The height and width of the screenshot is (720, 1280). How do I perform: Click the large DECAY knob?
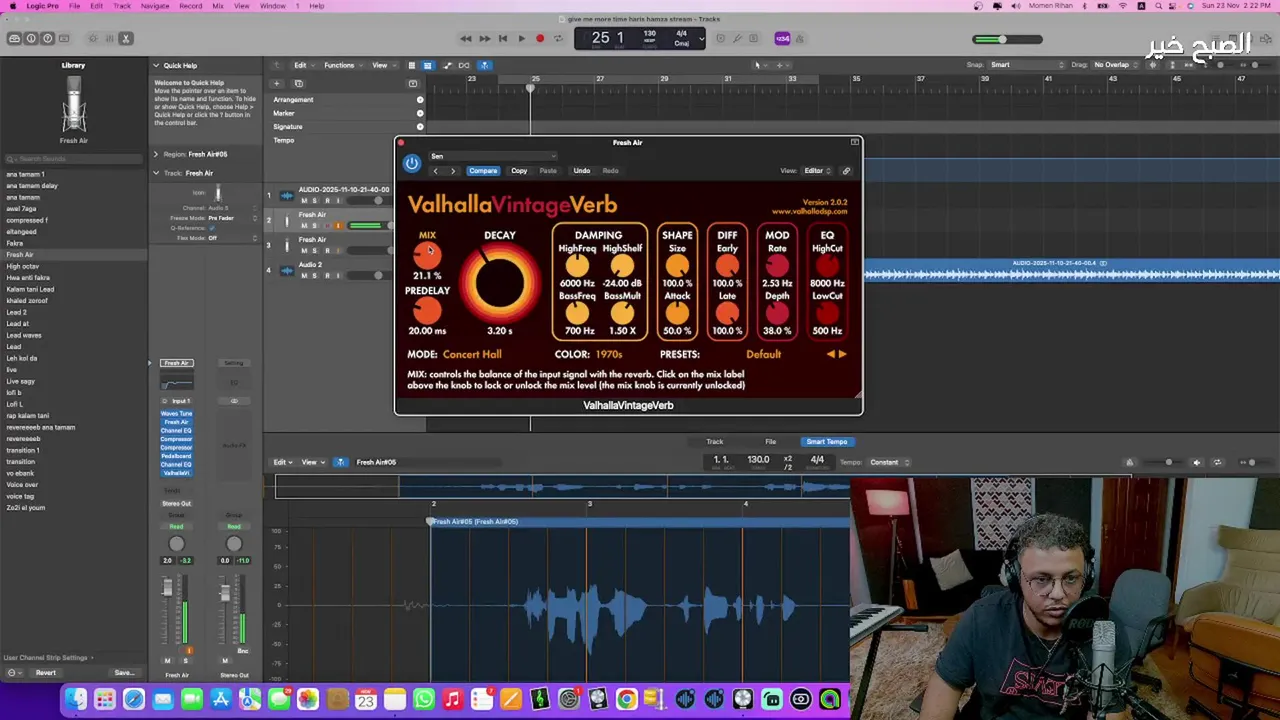click(x=499, y=283)
